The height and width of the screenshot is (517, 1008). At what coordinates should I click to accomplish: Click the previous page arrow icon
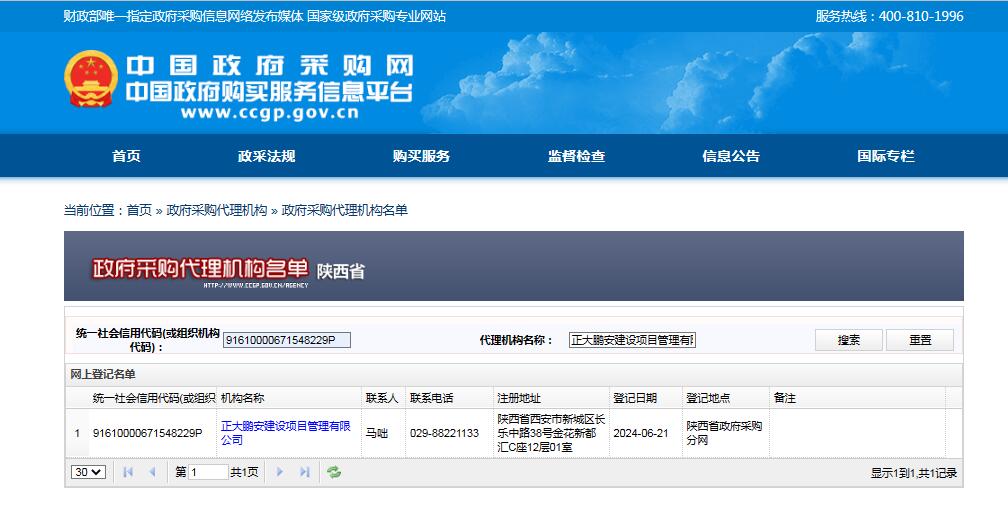click(153, 472)
